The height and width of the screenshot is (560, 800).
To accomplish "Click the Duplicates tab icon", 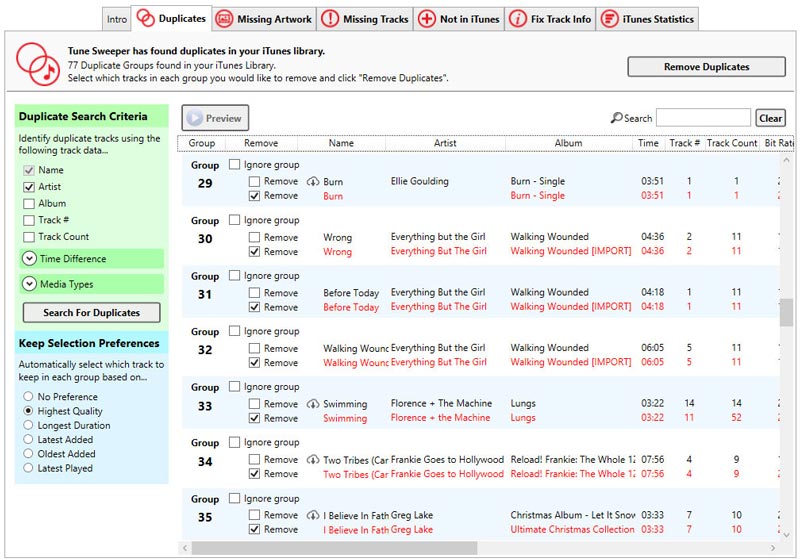I will pyautogui.click(x=146, y=19).
